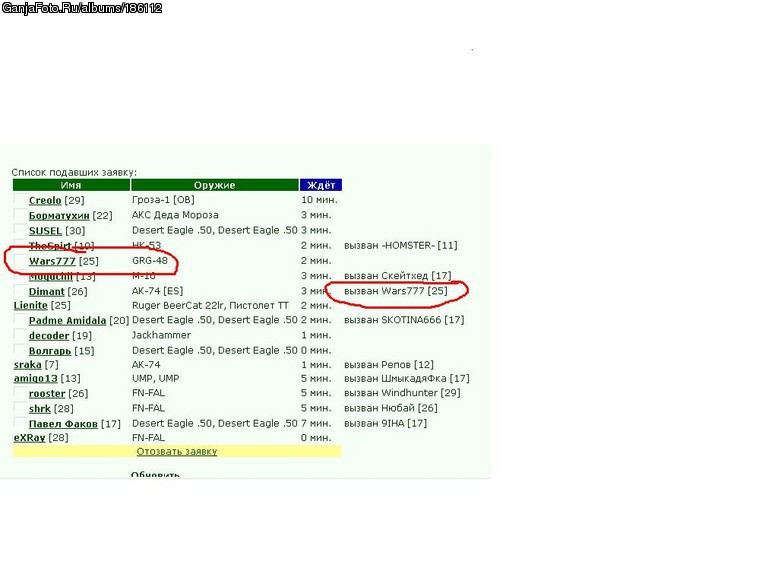Open the Павел Факов player link
Screen dimensions: 778x584
click(x=63, y=424)
